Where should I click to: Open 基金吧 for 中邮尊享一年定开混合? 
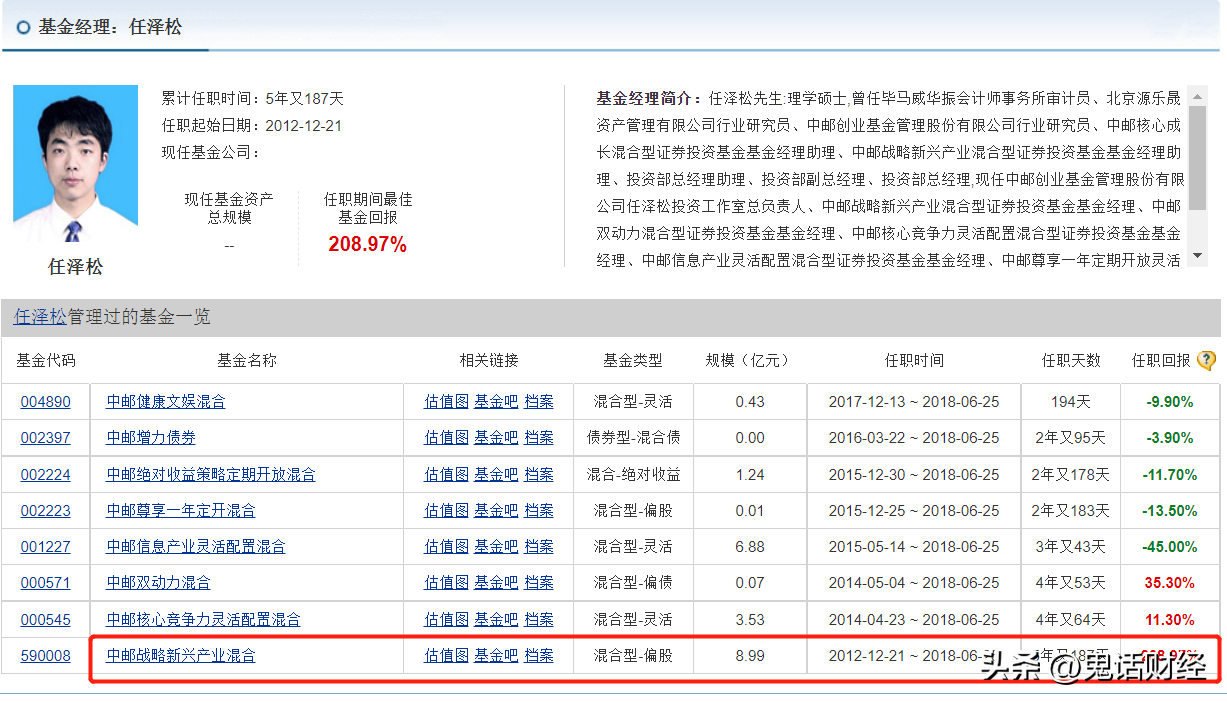[496, 511]
